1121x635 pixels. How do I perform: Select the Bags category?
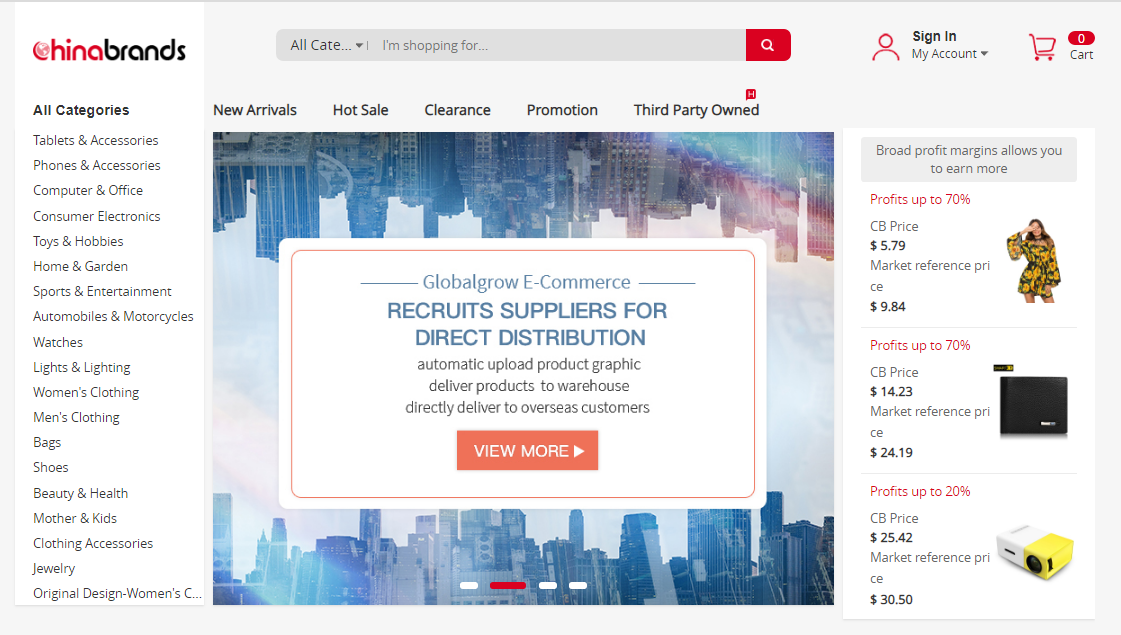(47, 442)
